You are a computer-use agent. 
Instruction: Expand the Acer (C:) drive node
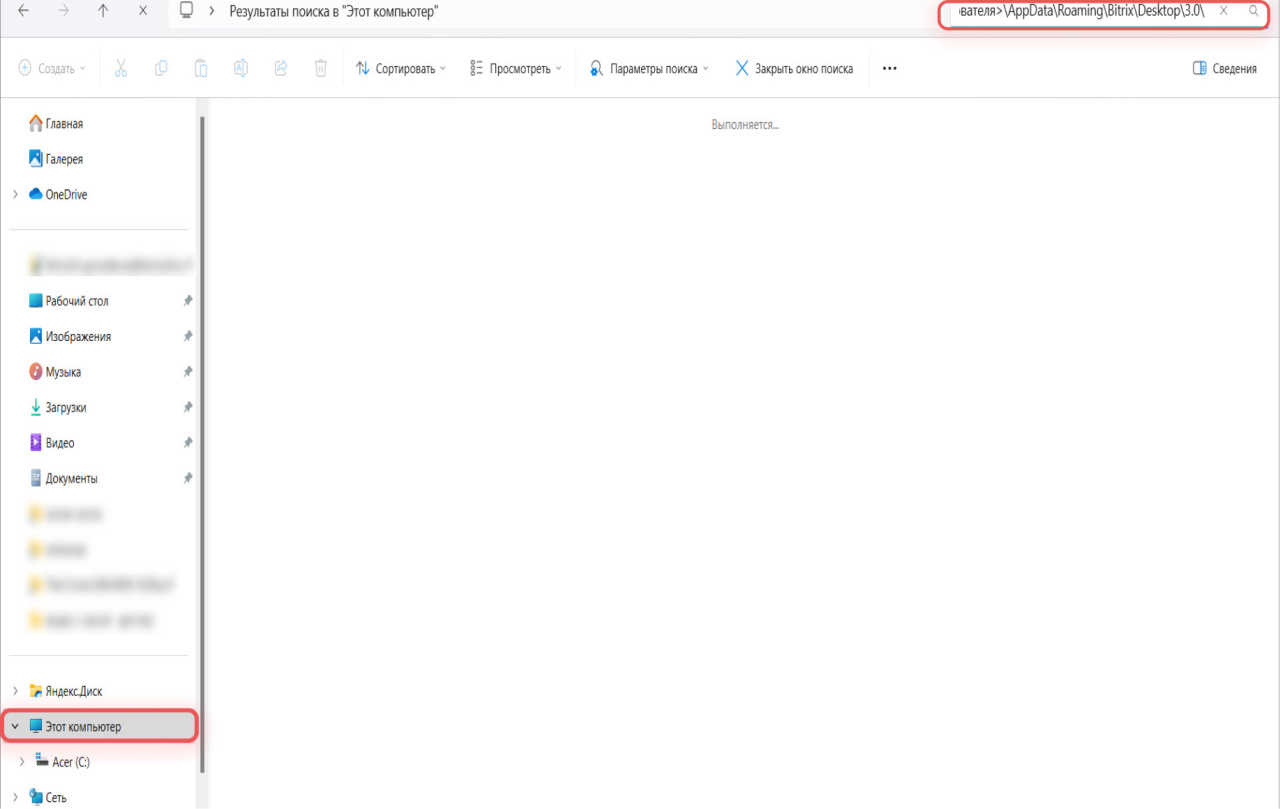[23, 762]
